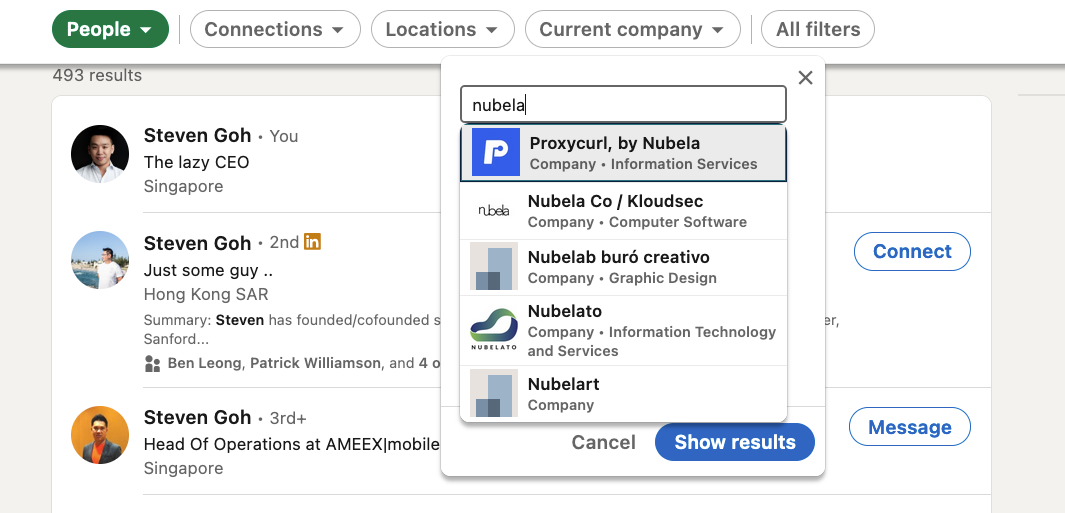Click the Proxycurl logo icon
The image size is (1065, 513).
pyautogui.click(x=496, y=153)
